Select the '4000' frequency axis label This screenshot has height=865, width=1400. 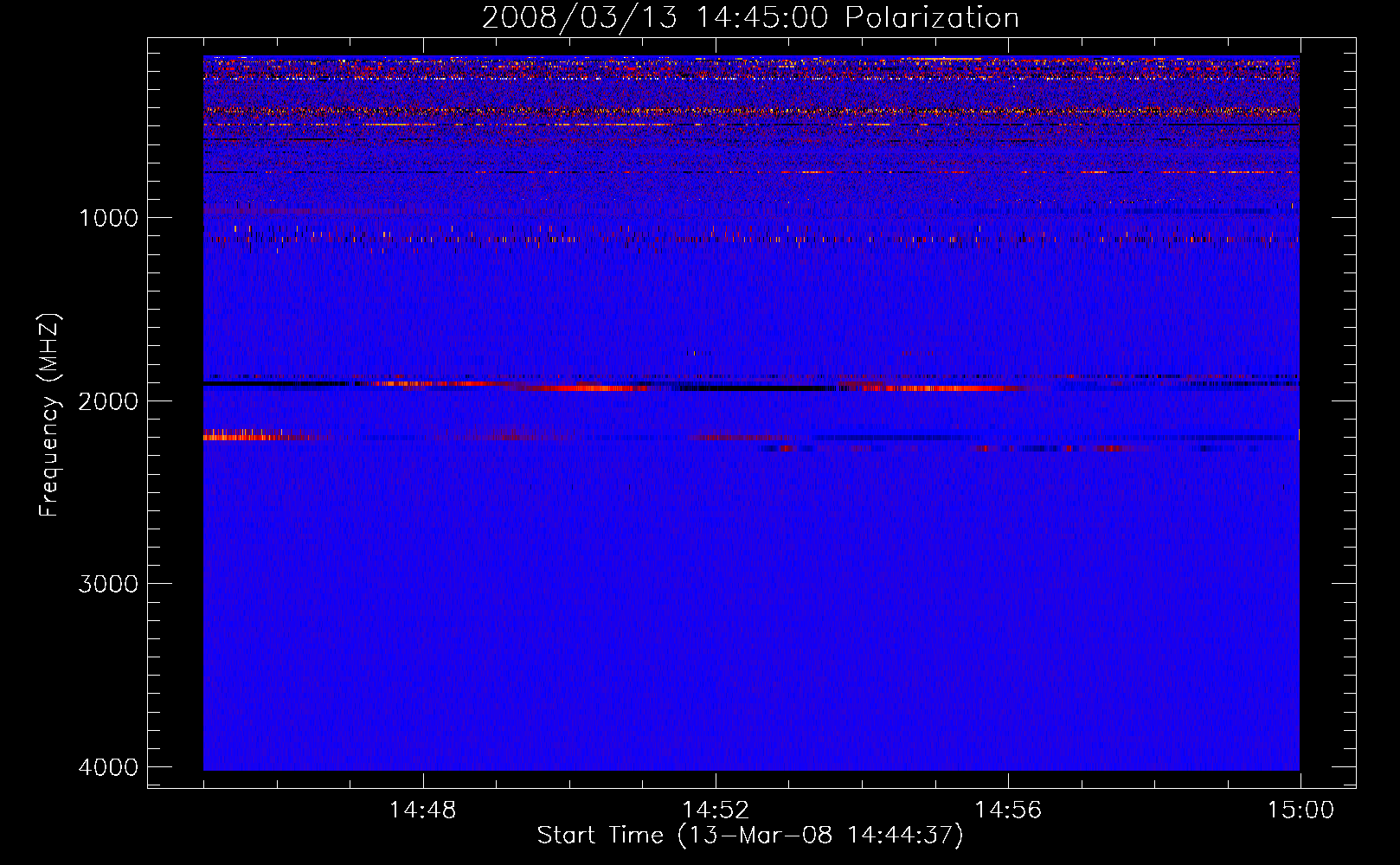click(108, 767)
